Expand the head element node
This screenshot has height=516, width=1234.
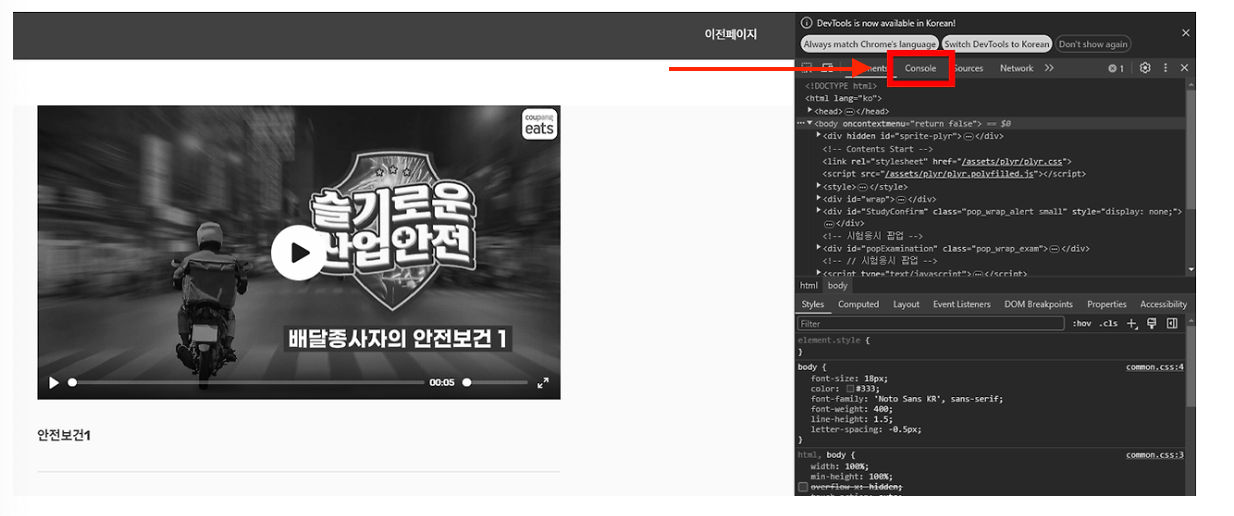tap(810, 110)
